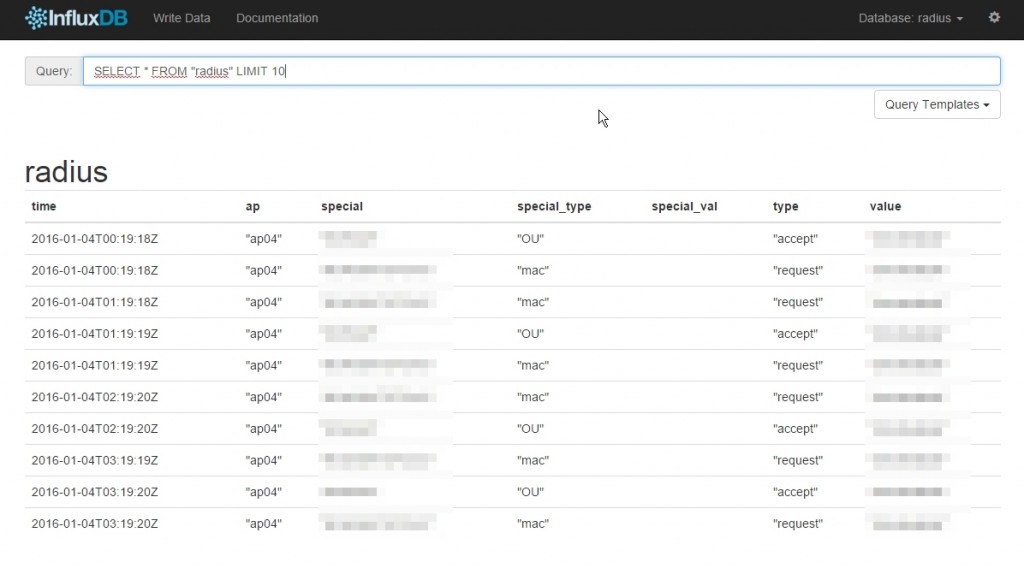Screen dimensions: 1024x568
Task: Click "mac" in the last 03:19:20Z row
Action: 533,524
